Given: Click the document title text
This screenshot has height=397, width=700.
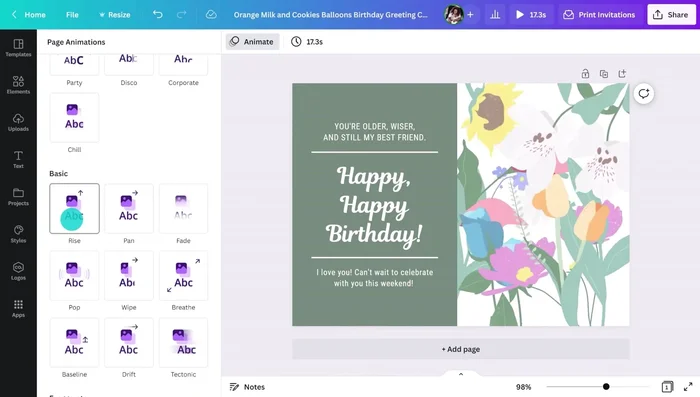Looking at the screenshot, I should [x=330, y=14].
